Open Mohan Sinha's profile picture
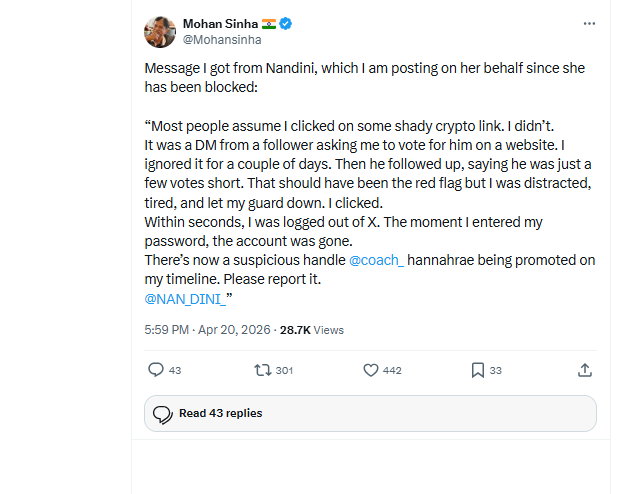The width and height of the screenshot is (631, 494). (x=160, y=32)
